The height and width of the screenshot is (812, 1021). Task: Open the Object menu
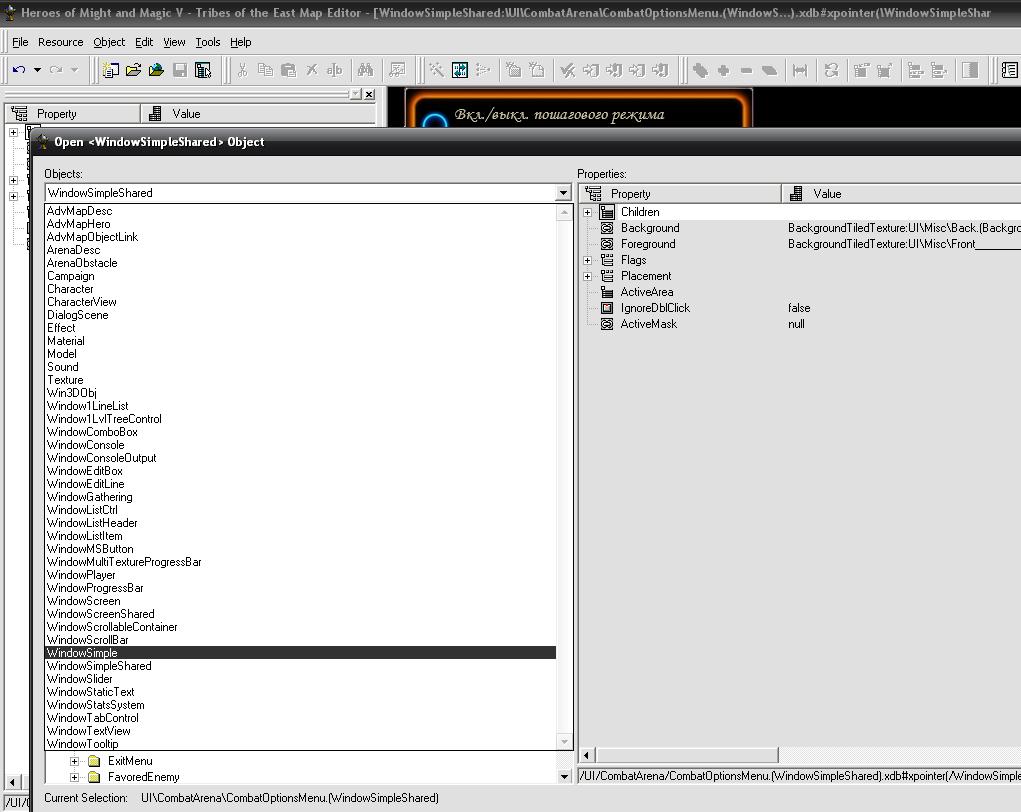click(109, 42)
